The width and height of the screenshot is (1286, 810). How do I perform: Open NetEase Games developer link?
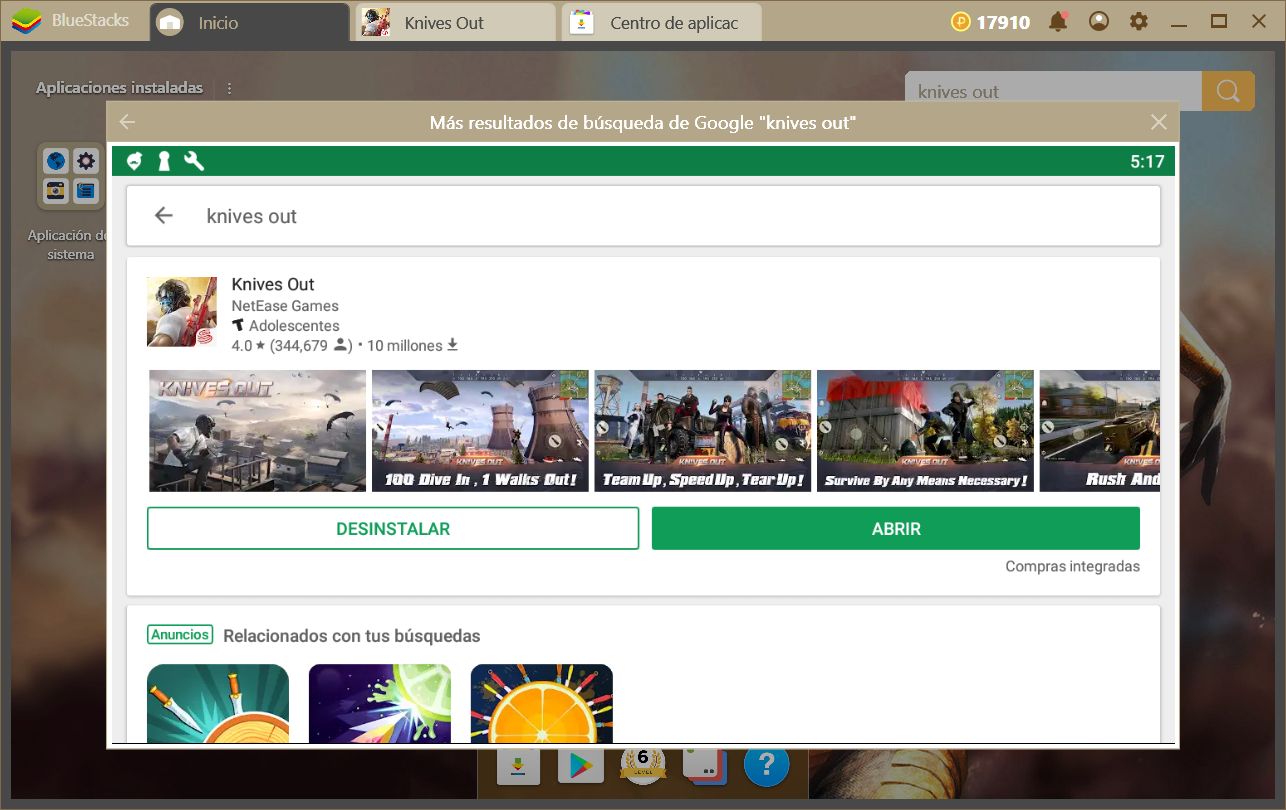pos(285,306)
